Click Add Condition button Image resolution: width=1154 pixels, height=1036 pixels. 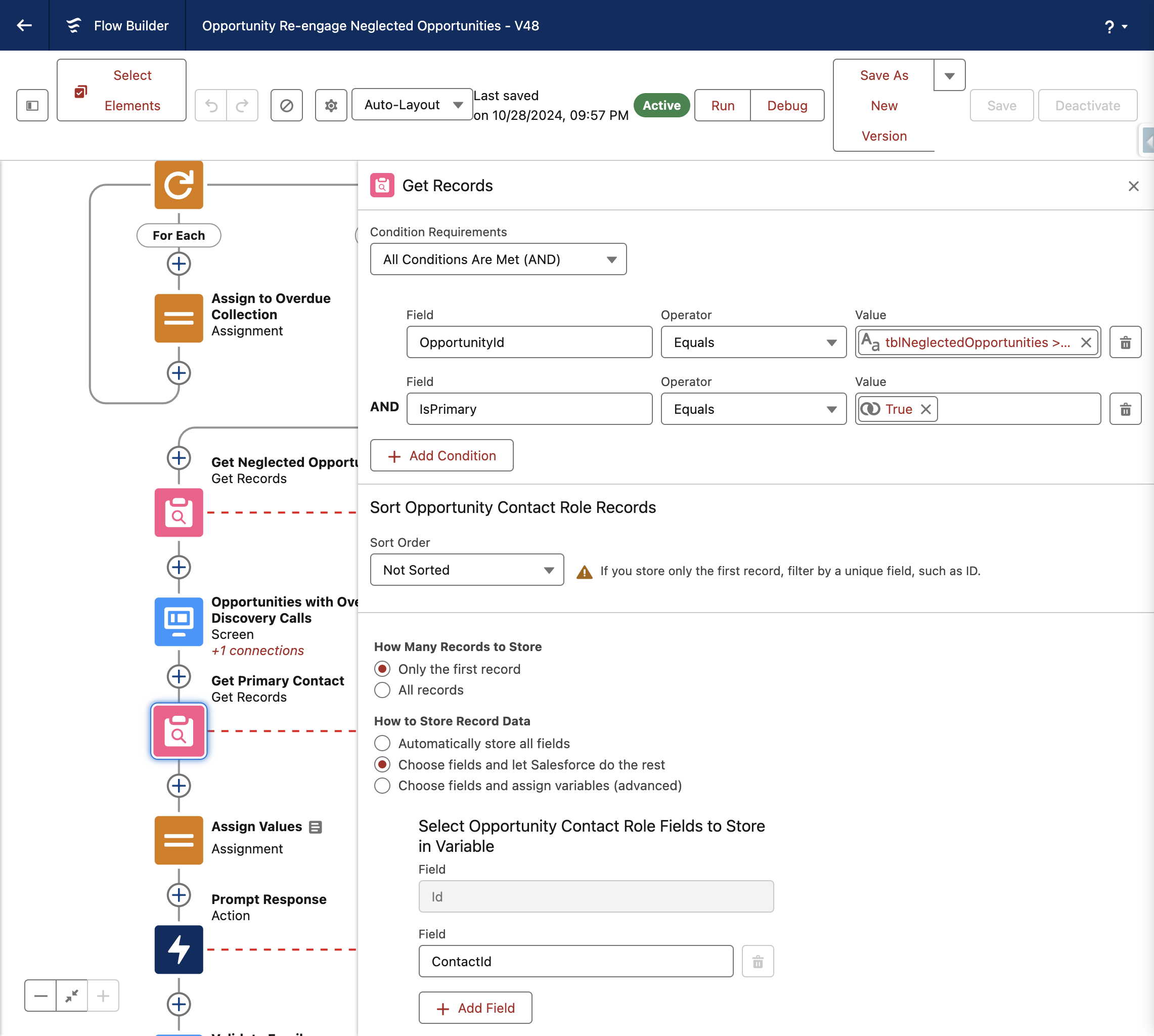(441, 455)
